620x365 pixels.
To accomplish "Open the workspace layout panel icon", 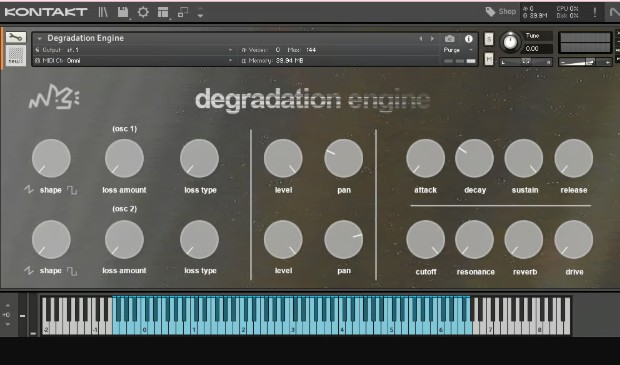I will (163, 12).
